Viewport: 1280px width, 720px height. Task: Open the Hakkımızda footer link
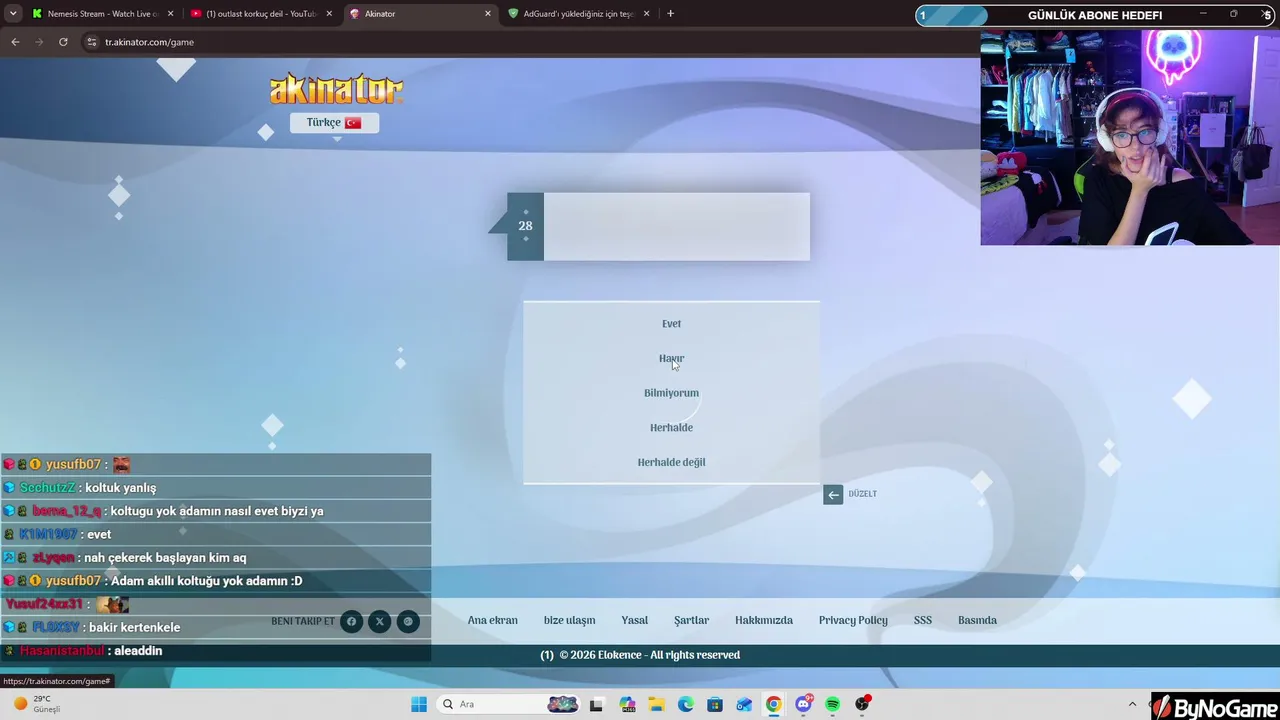point(764,620)
